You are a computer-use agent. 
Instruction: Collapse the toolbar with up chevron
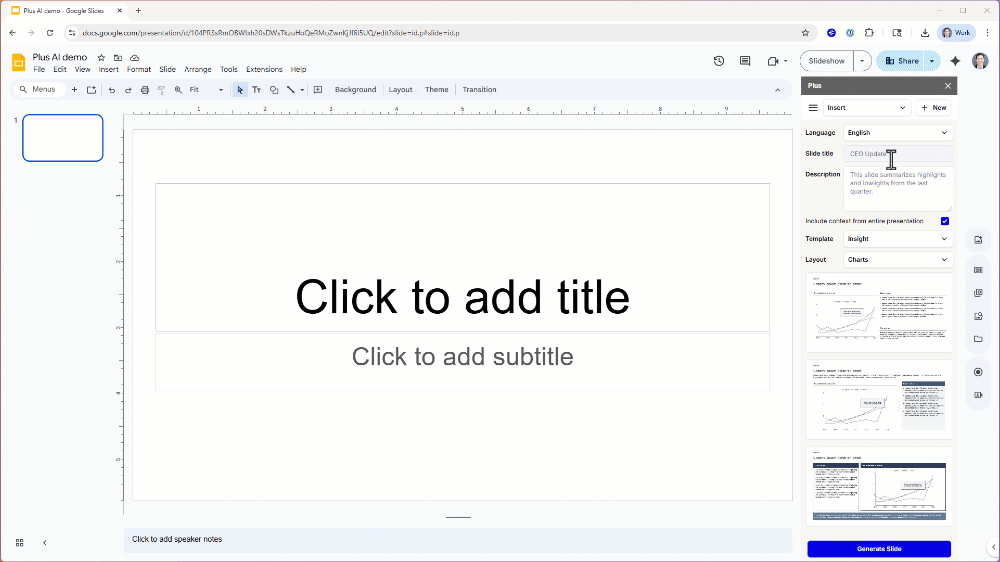pyautogui.click(x=777, y=90)
